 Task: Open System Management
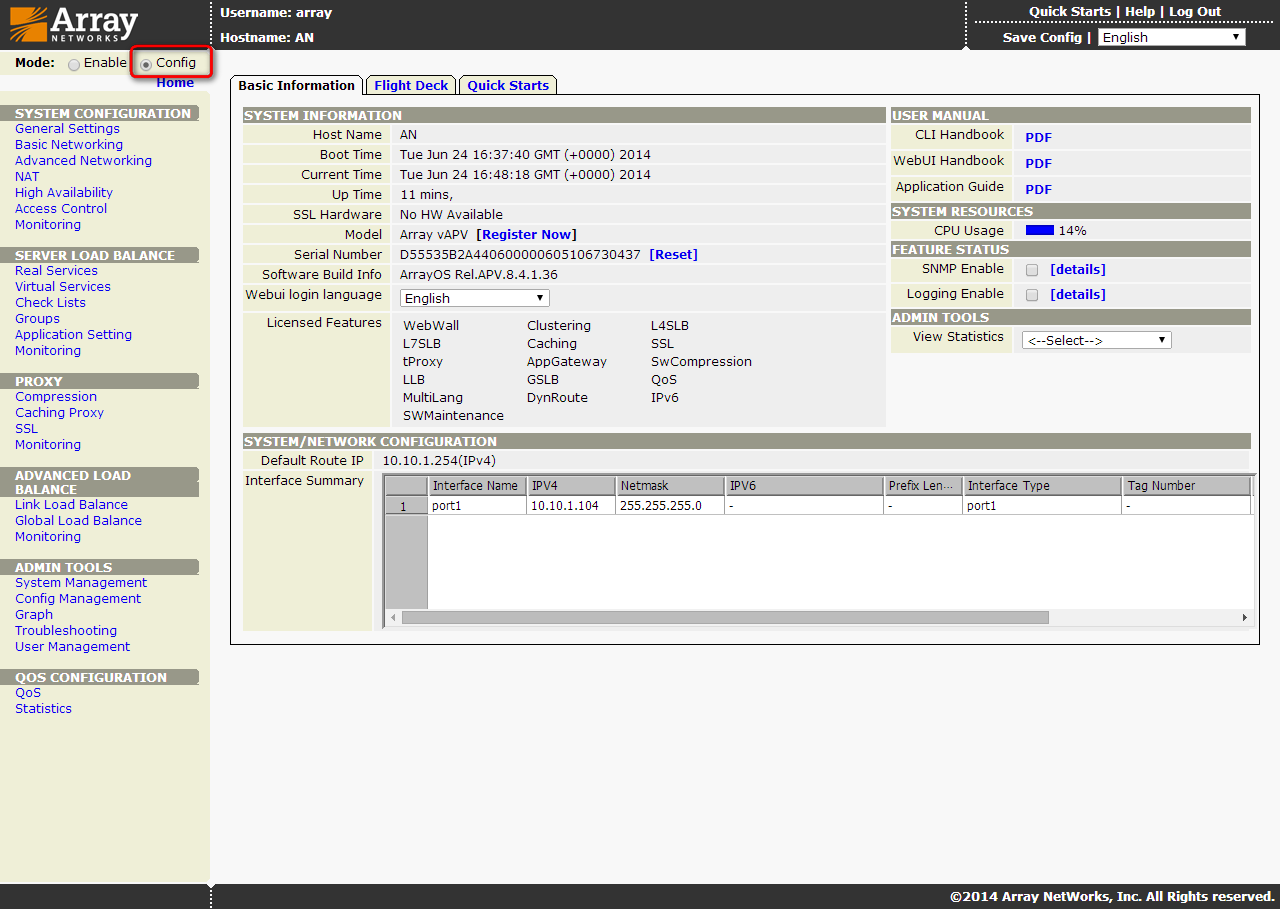[x=81, y=583]
